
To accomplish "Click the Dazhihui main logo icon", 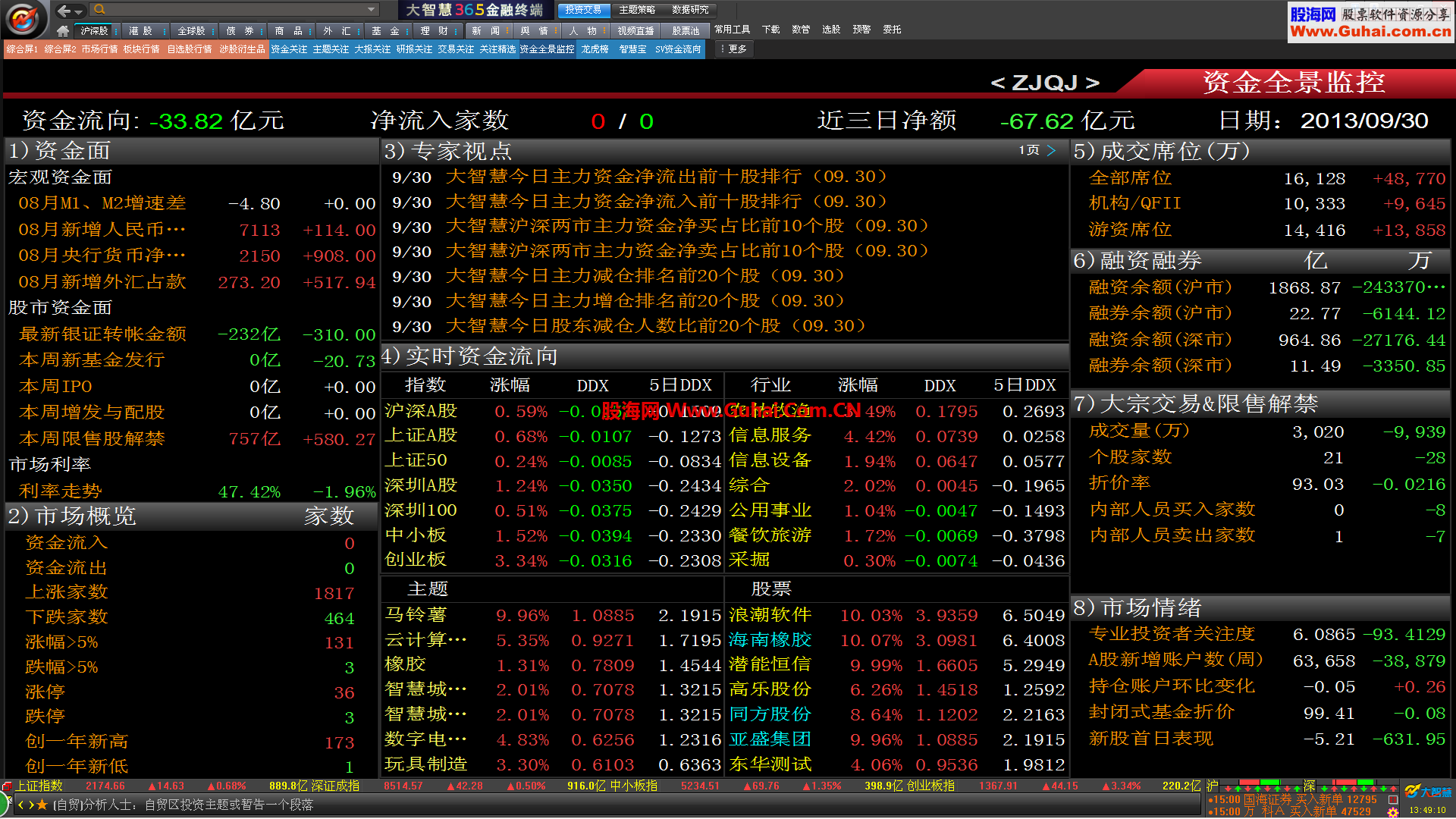I will point(23,19).
